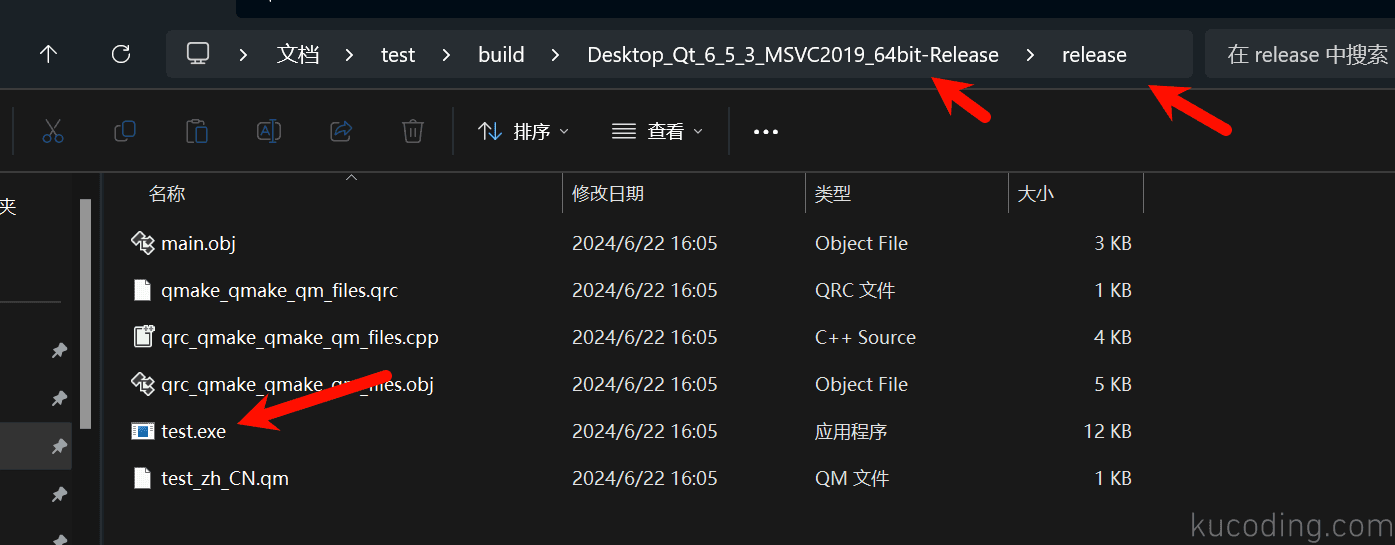This screenshot has width=1395, height=545.
Task: Open the 排序 sort dropdown
Action: tap(523, 131)
